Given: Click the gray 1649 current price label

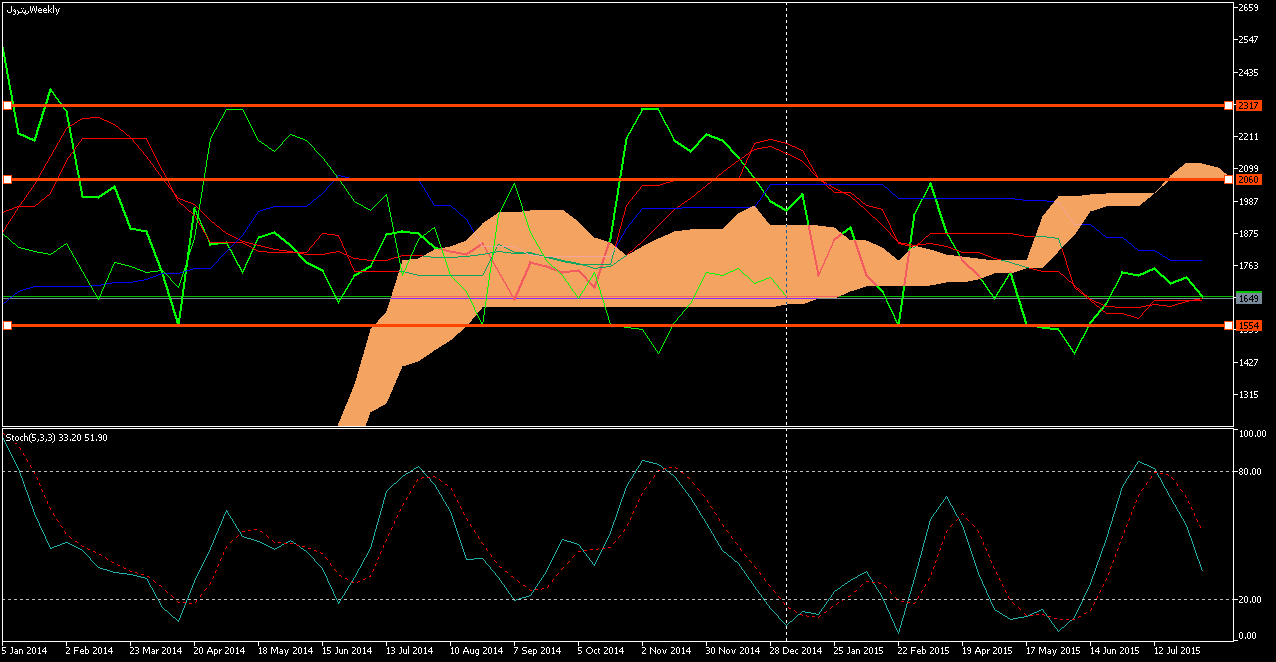Looking at the screenshot, I should (1247, 298).
